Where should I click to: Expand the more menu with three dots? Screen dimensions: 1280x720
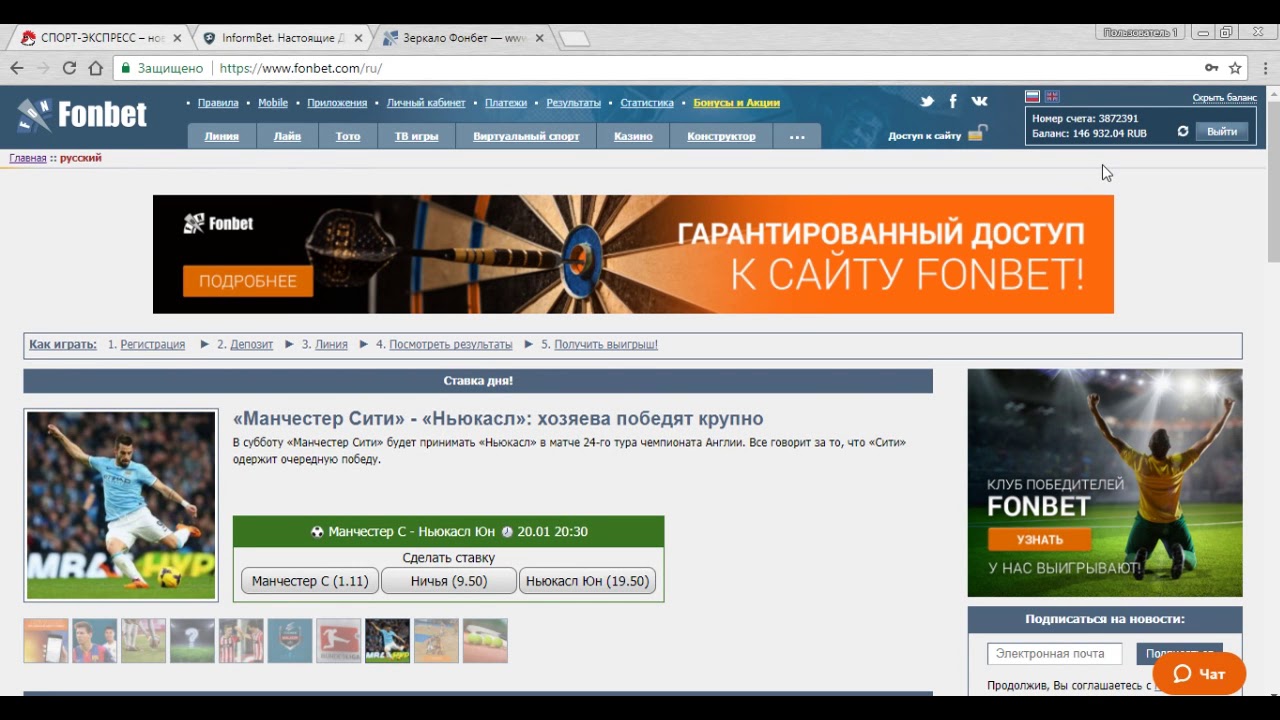797,136
